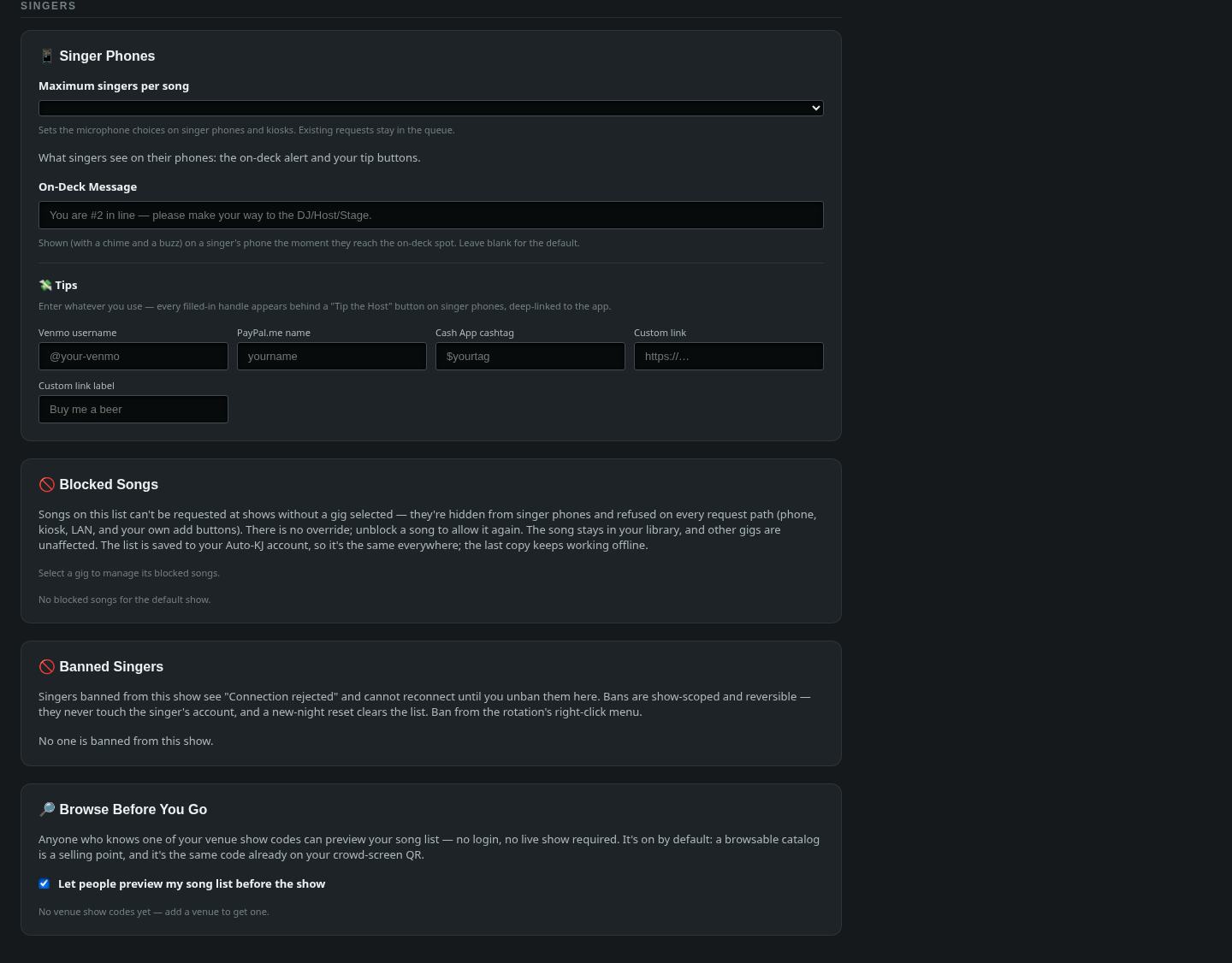The image size is (1232, 963).
Task: Click the prohibited icon beside Banned Singers
Action: pos(47,667)
